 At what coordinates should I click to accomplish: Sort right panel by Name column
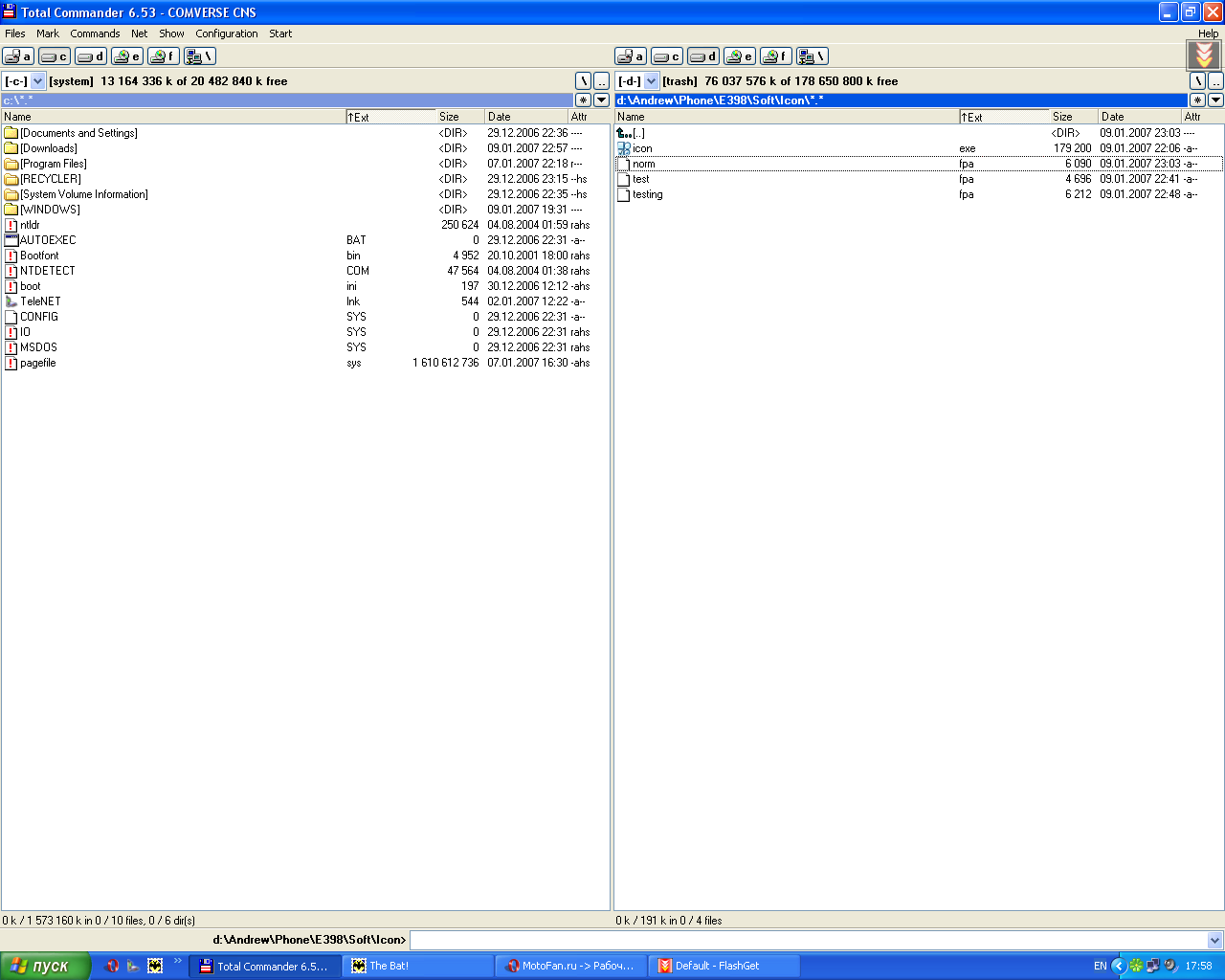[x=787, y=117]
